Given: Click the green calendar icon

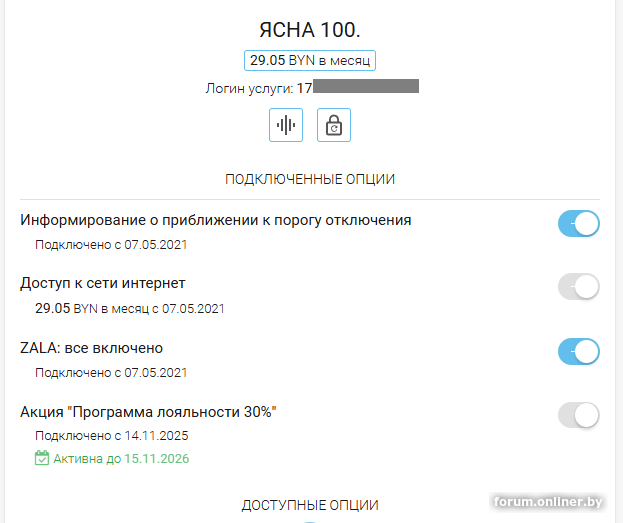Looking at the screenshot, I should point(42,459).
